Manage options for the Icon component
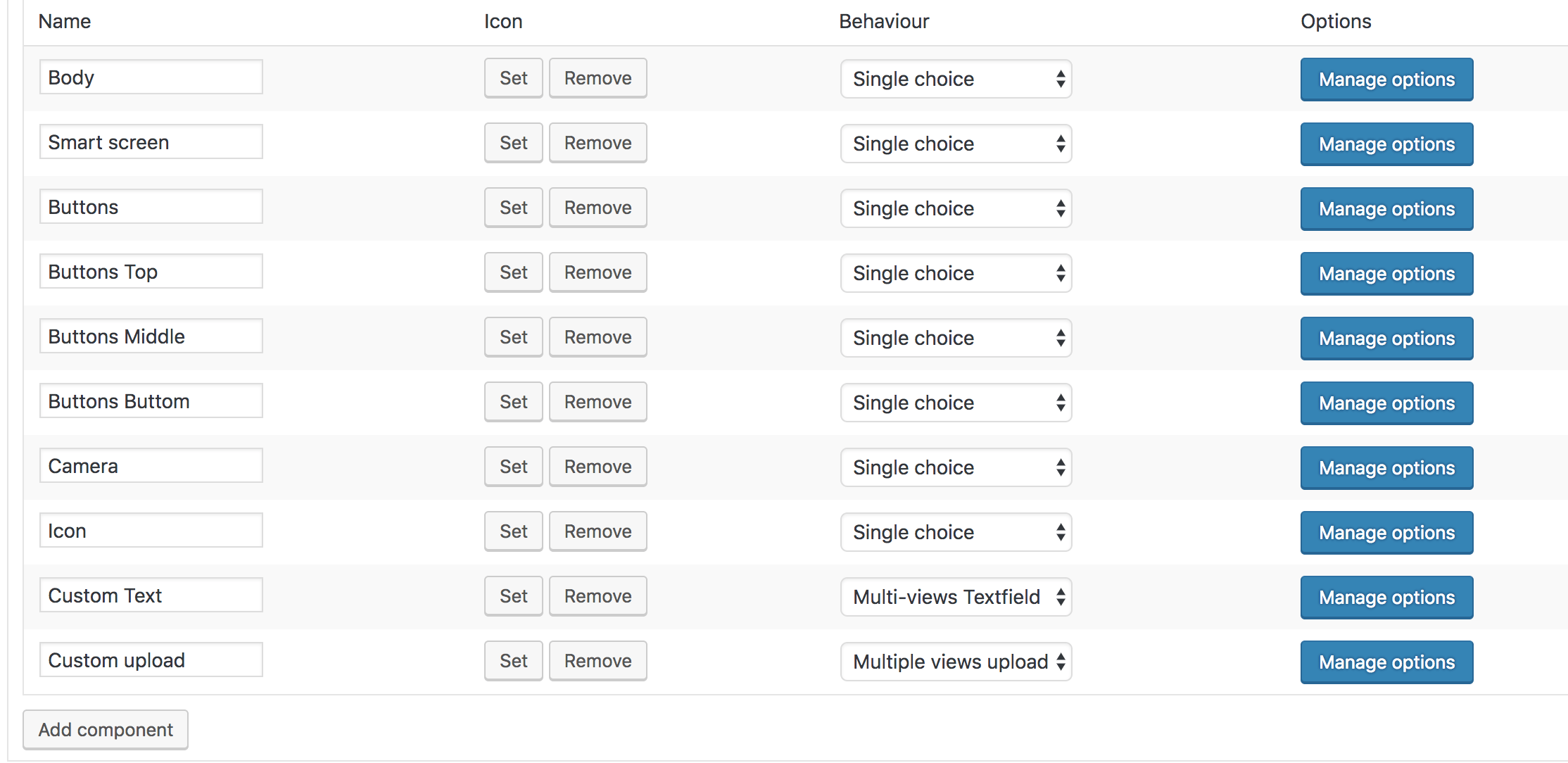Screen dimensions: 1568x763 click(x=1386, y=533)
